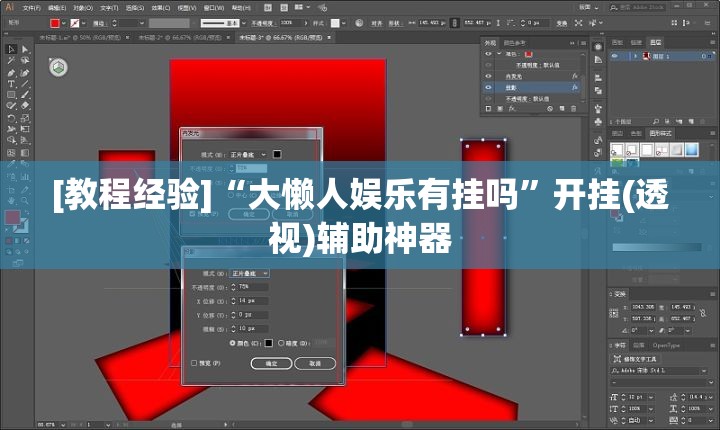Toggle visibility of the Inner Glow effect row

[x=489, y=76]
